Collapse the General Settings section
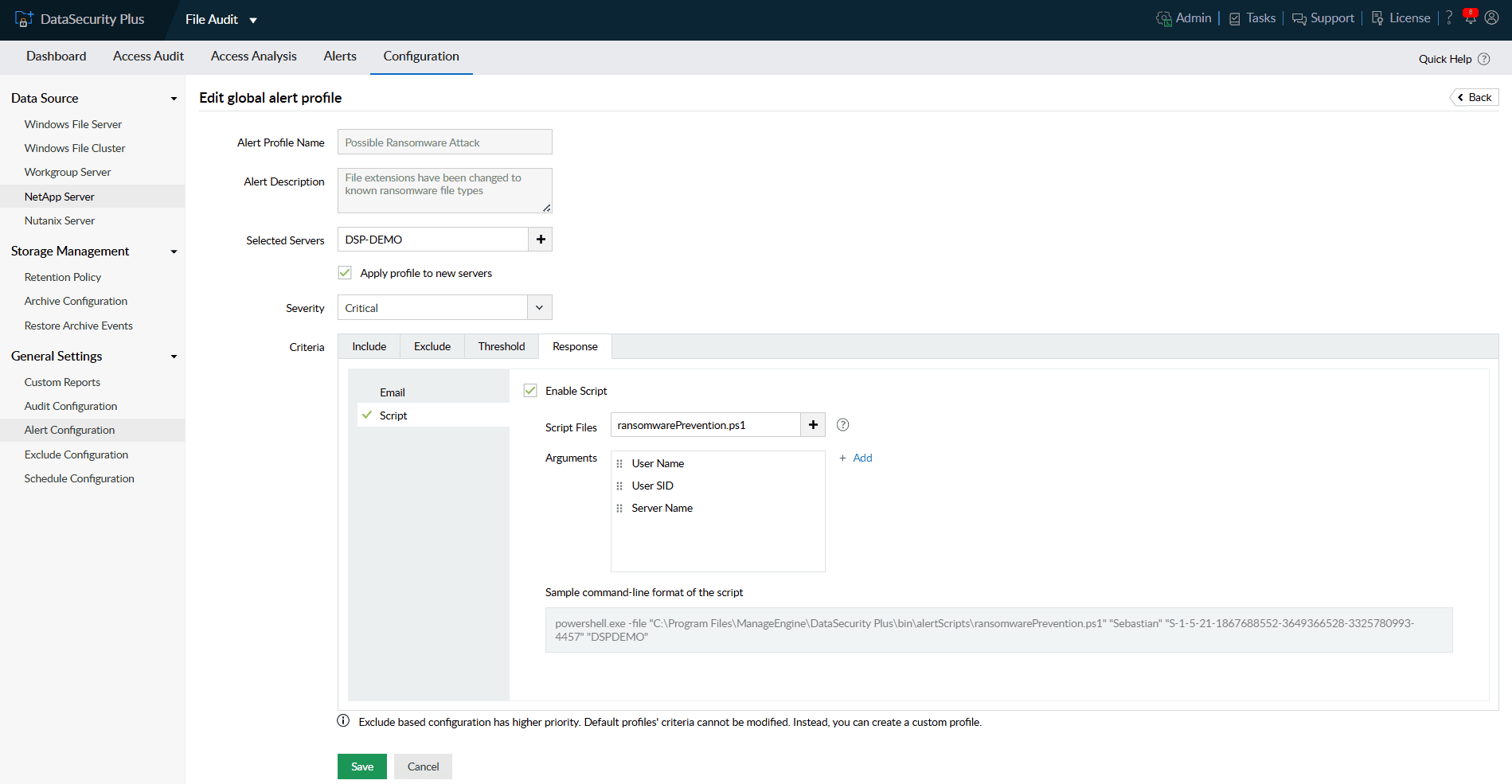The image size is (1512, 784). pos(174,357)
